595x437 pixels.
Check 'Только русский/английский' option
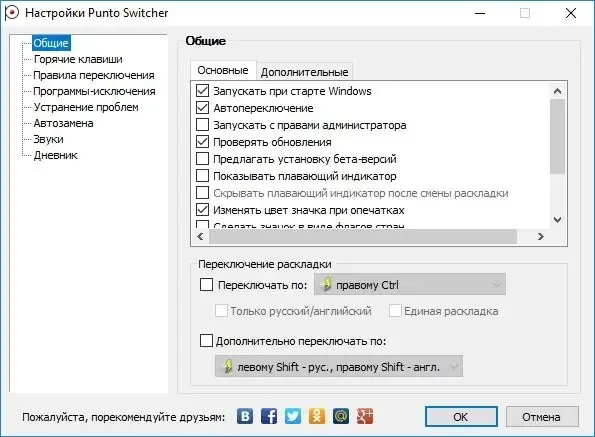(x=221, y=311)
